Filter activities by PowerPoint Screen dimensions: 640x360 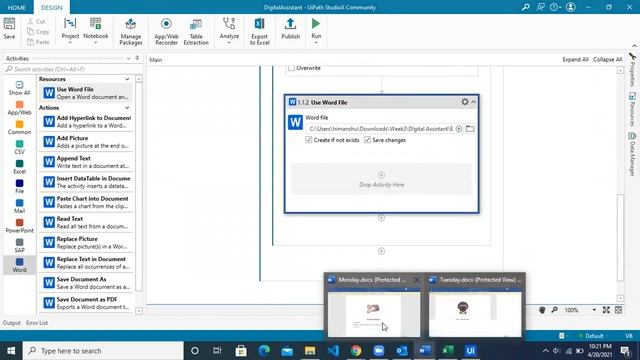tap(19, 226)
